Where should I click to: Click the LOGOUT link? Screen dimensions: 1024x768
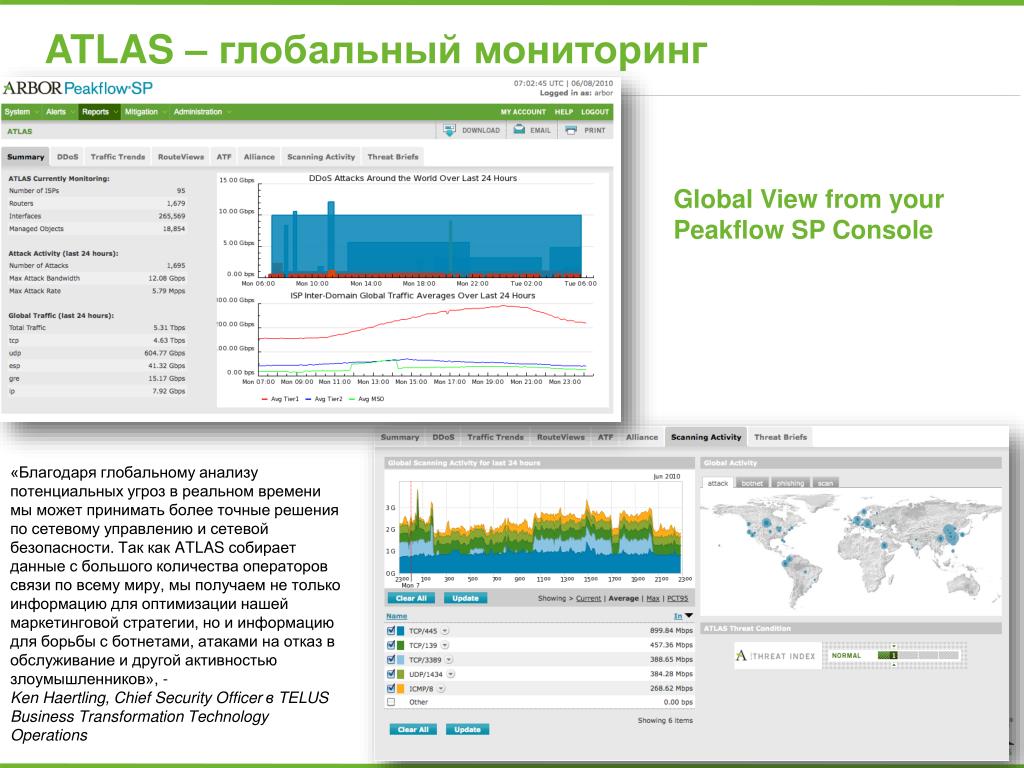point(595,112)
